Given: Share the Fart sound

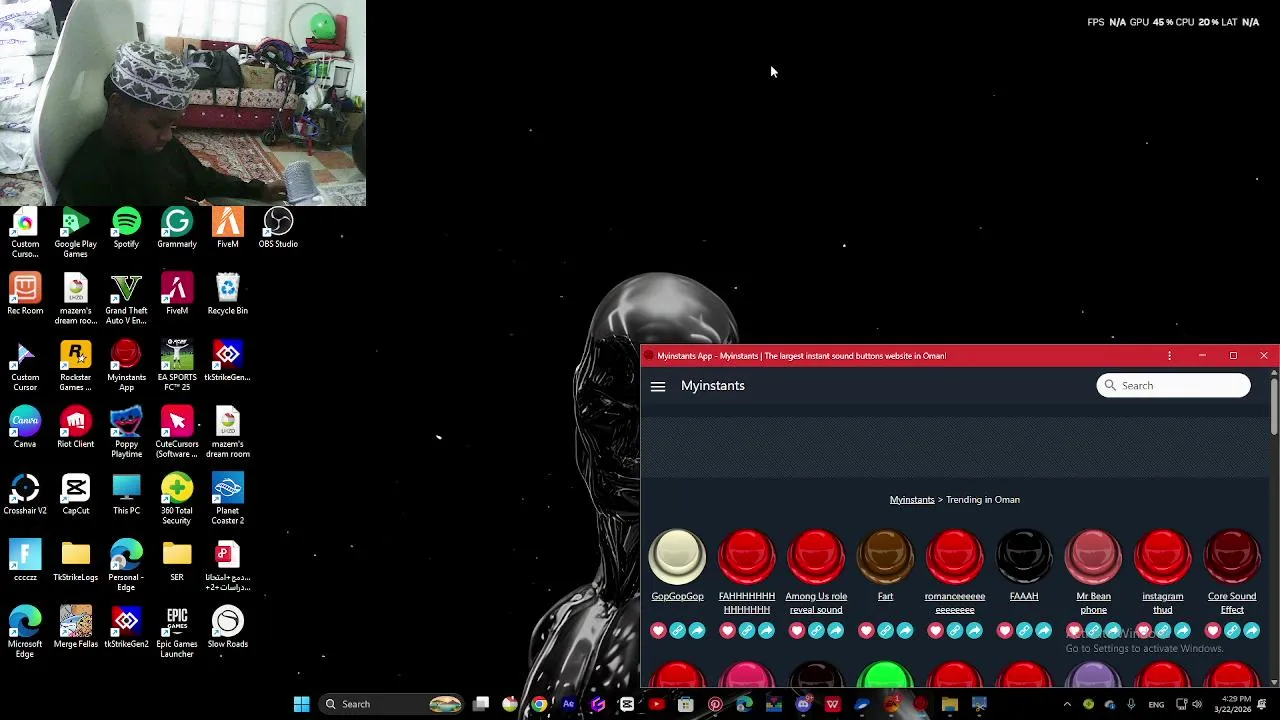Looking at the screenshot, I should click(905, 630).
